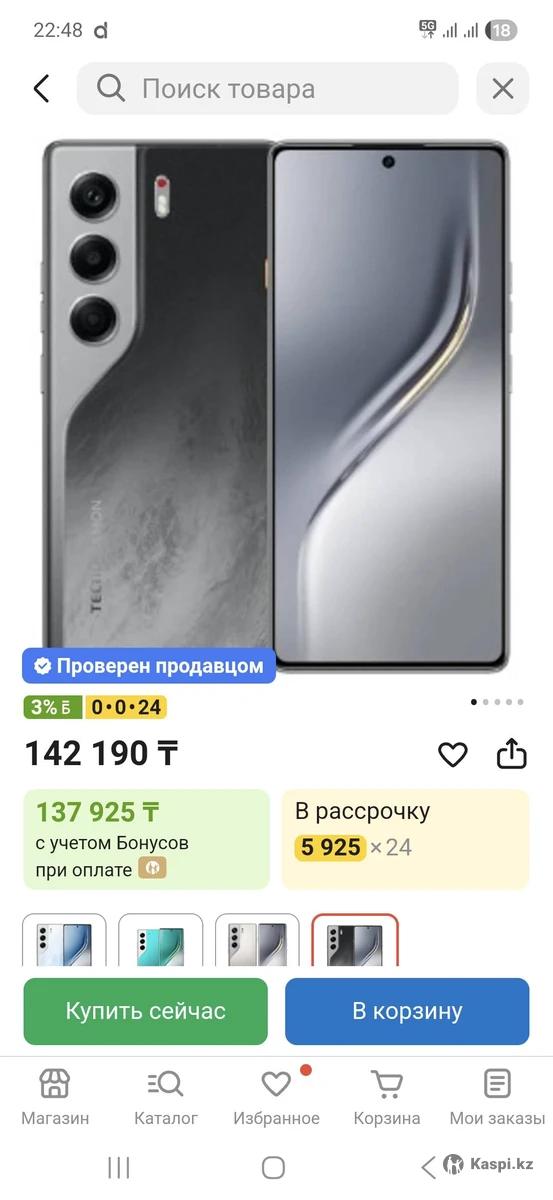
Task: Open the 'Каталог' tab
Action: pyautogui.click(x=166, y=1097)
